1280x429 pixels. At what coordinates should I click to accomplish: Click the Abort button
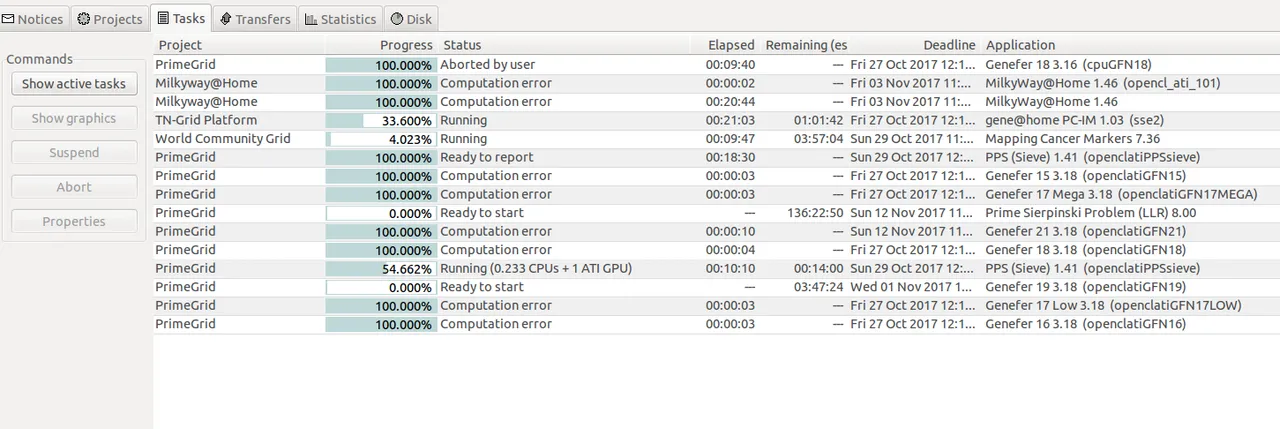(x=74, y=187)
